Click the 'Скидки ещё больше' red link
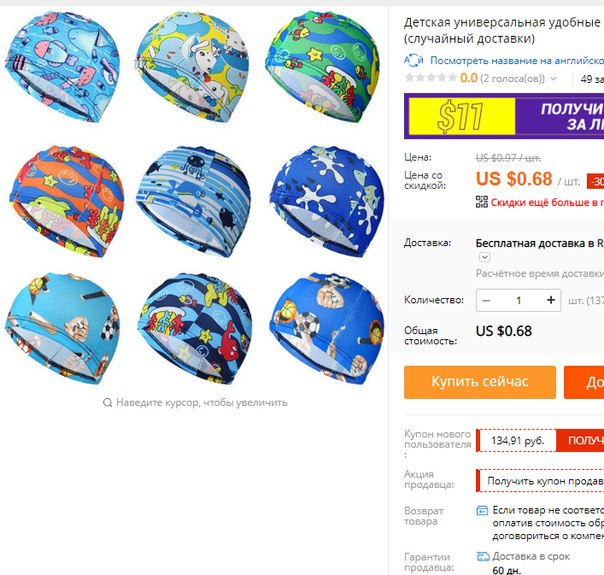The image size is (604, 575). (547, 202)
